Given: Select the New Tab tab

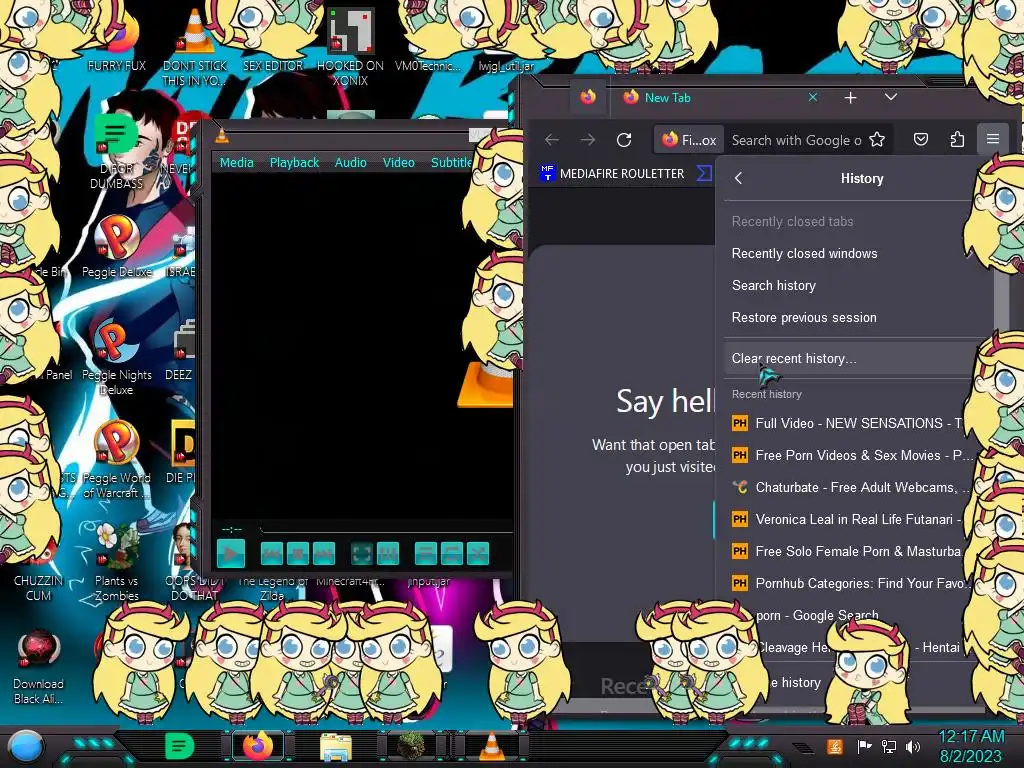Looking at the screenshot, I should [x=718, y=98].
